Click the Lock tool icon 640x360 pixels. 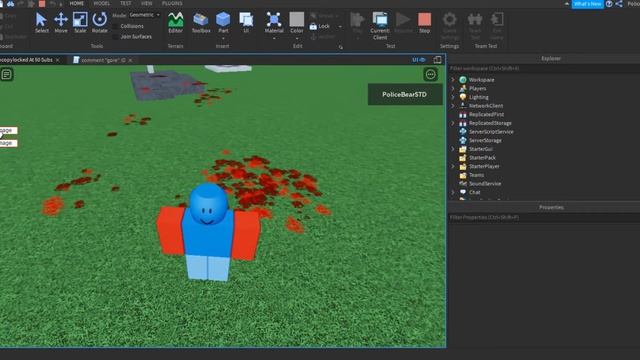(313, 27)
